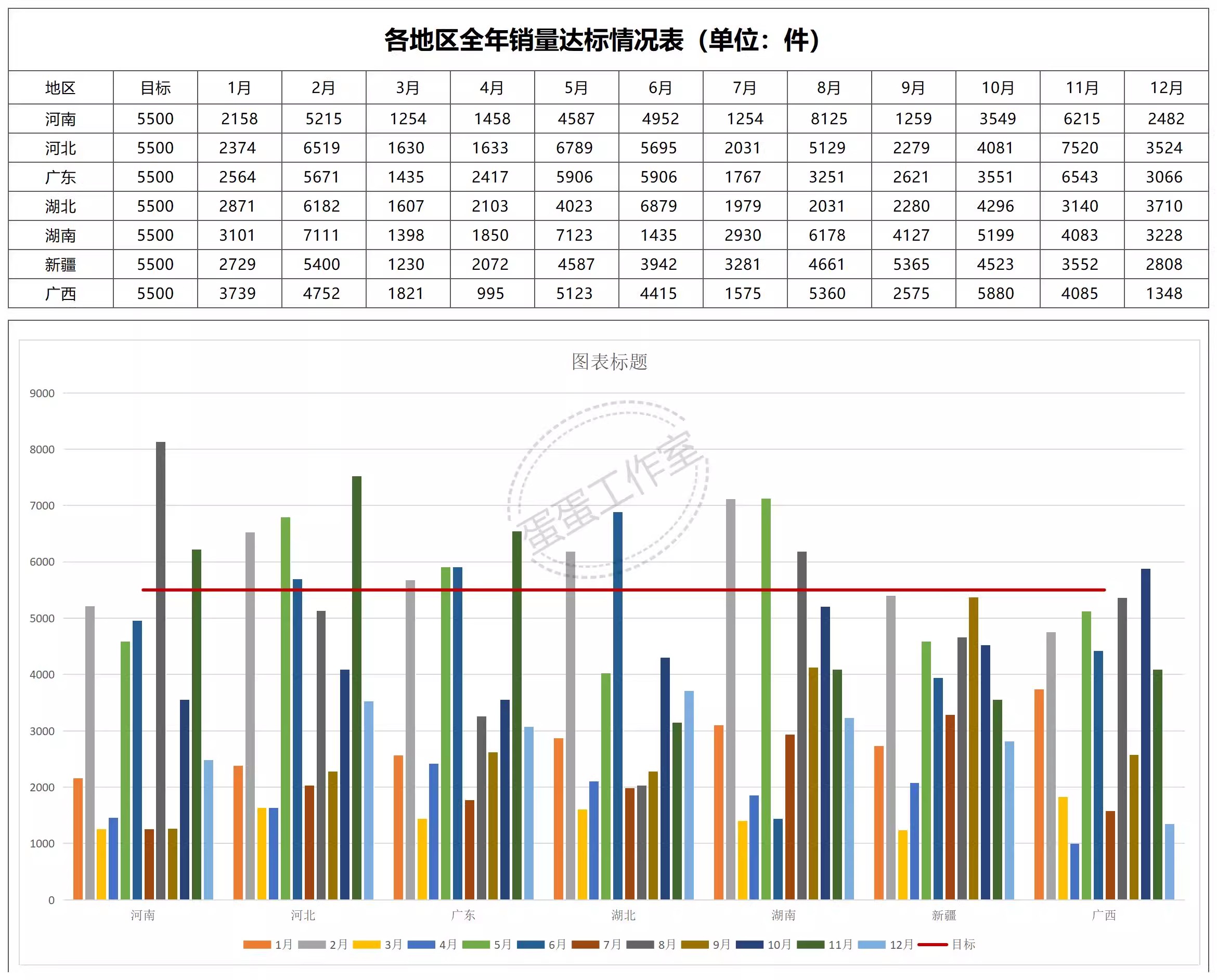Select the 目标 header cell
This screenshot has height=980, width=1217.
pyautogui.click(x=156, y=87)
